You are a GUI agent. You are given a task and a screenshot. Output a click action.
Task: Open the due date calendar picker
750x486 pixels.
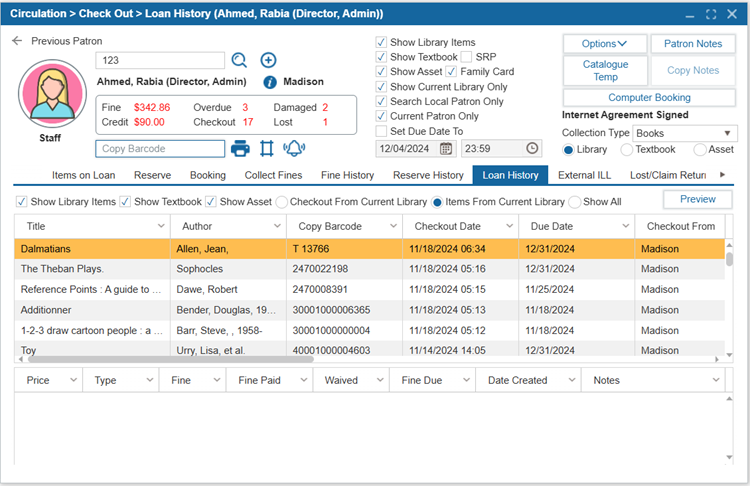pyautogui.click(x=446, y=148)
